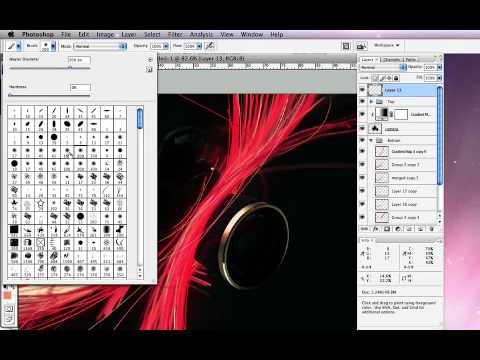Open the Filter menu
Image resolution: width=480 pixels, height=360 pixels.
[x=175, y=34]
